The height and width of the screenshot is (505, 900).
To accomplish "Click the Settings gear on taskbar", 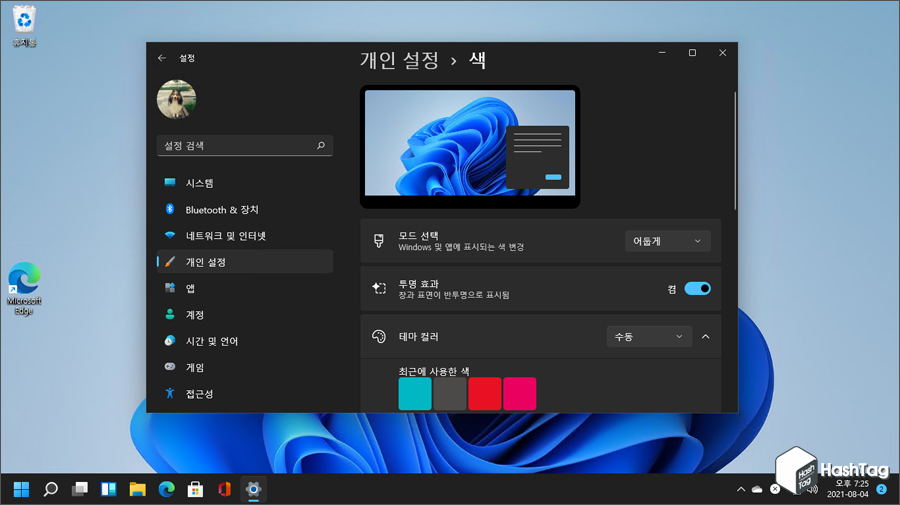I will tap(253, 489).
